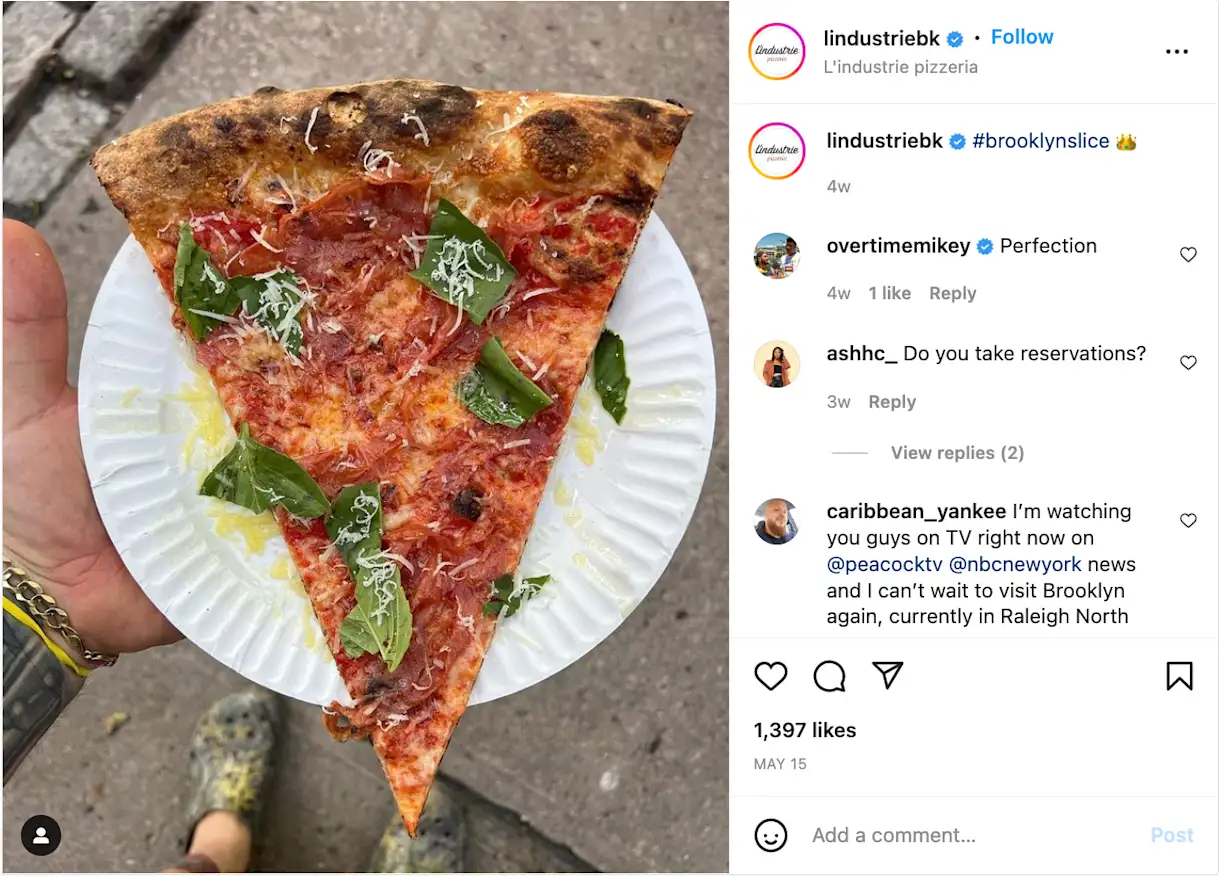Like ashhc_ reservations comment
1219x876 pixels.
pos(1188,363)
